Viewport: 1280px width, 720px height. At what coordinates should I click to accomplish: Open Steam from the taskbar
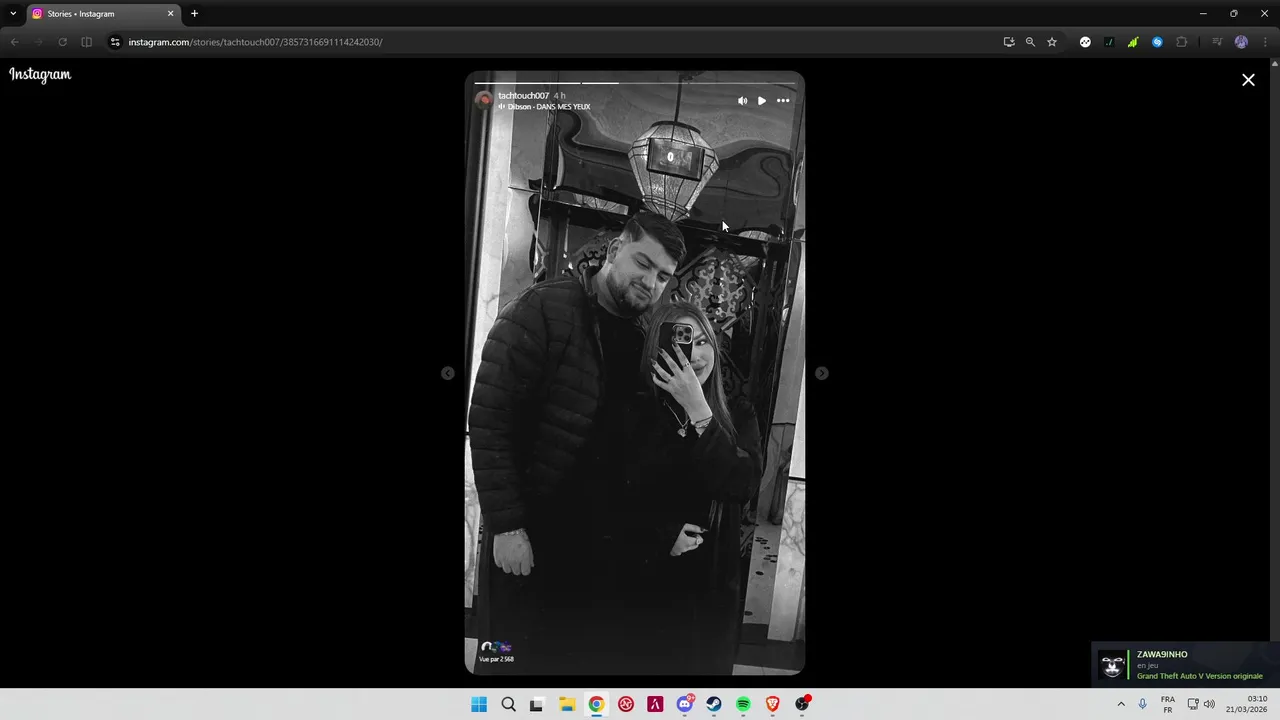point(714,705)
